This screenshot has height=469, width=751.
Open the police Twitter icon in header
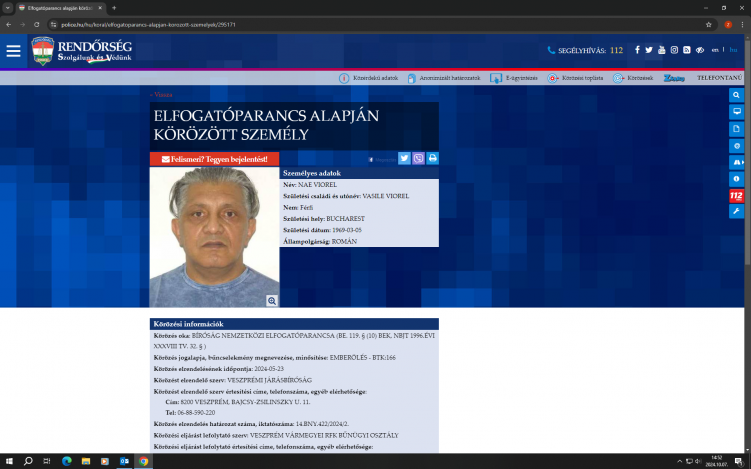point(649,50)
